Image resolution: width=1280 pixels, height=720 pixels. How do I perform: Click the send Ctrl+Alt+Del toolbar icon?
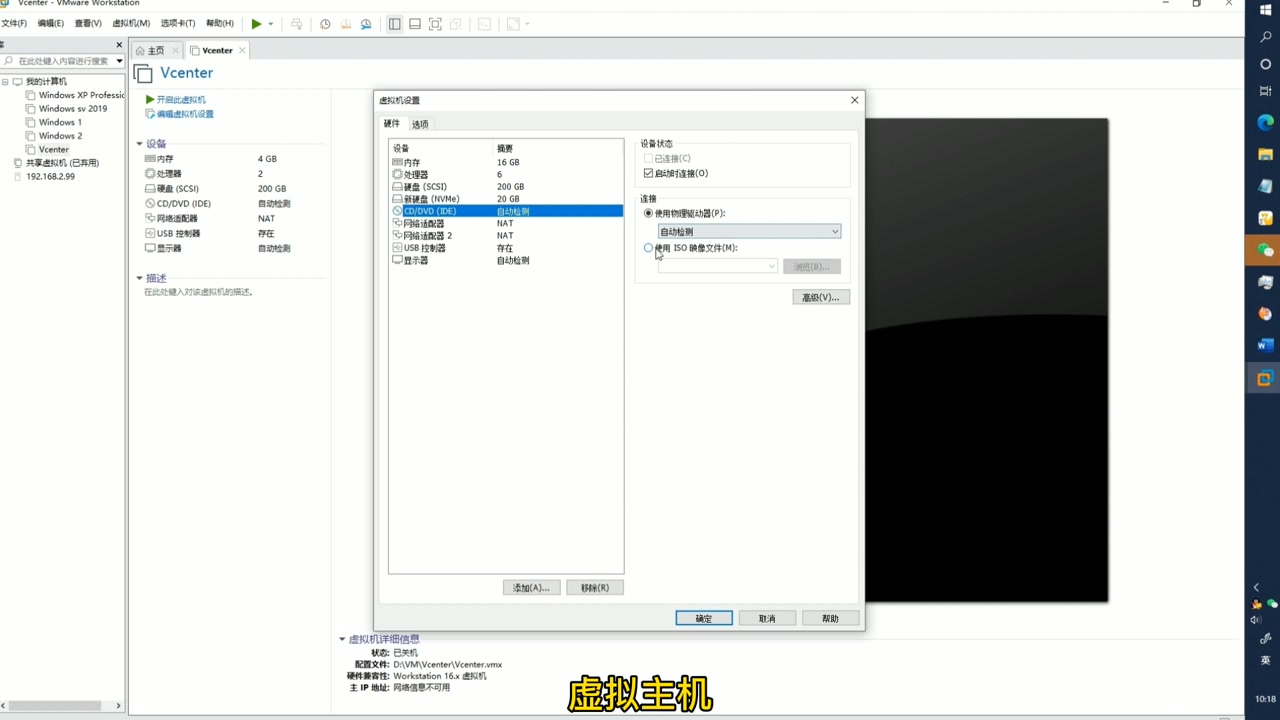click(296, 24)
